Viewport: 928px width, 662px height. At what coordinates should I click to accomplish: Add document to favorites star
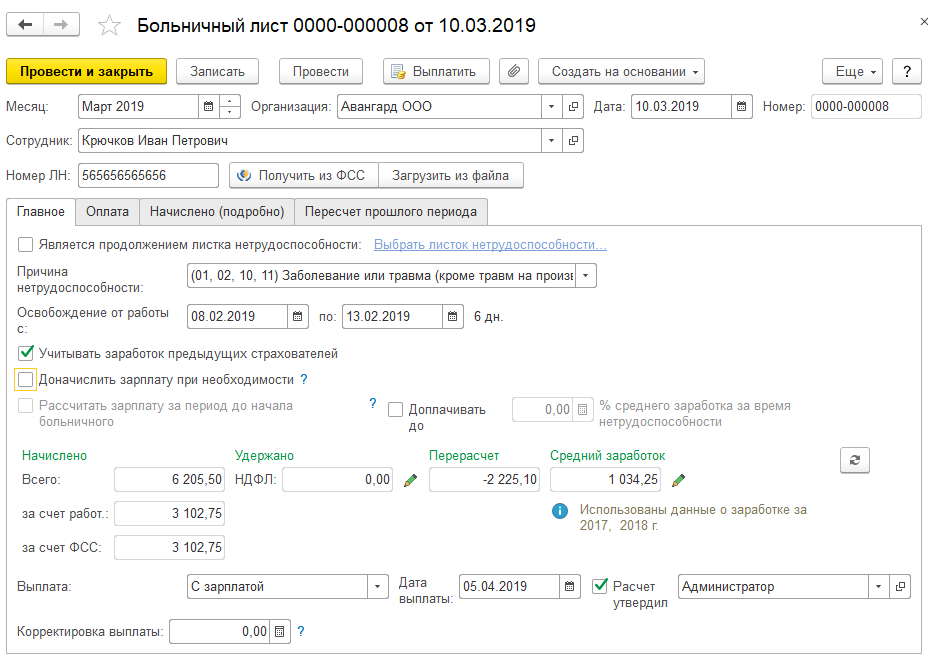110,26
